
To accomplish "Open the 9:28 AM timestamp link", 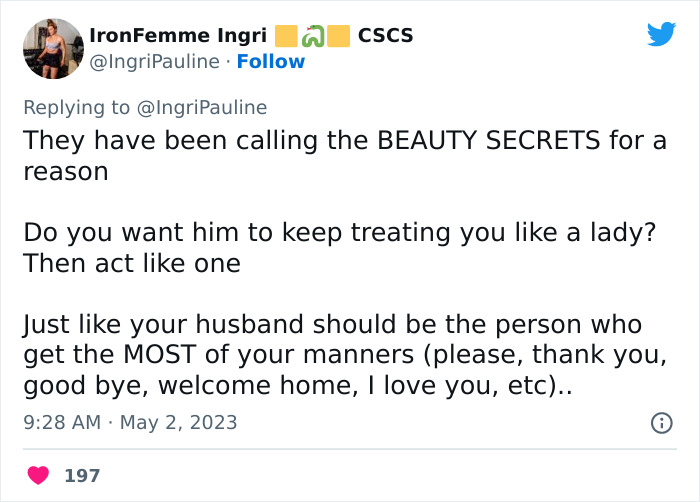I will pos(62,422).
